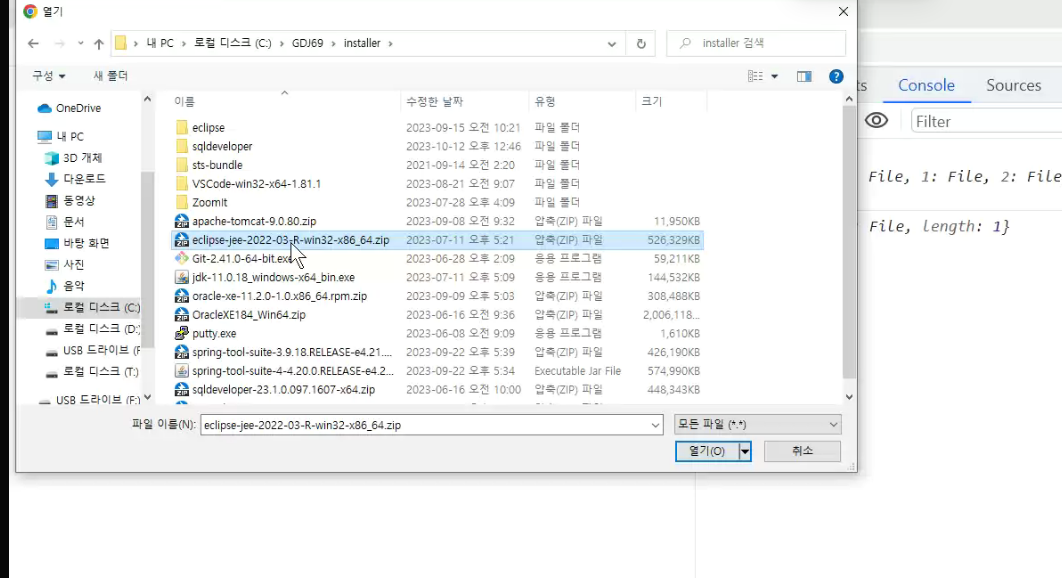Open the 모든 파일 file type dropdown
Image resolution: width=1062 pixels, height=578 pixels.
click(758, 424)
